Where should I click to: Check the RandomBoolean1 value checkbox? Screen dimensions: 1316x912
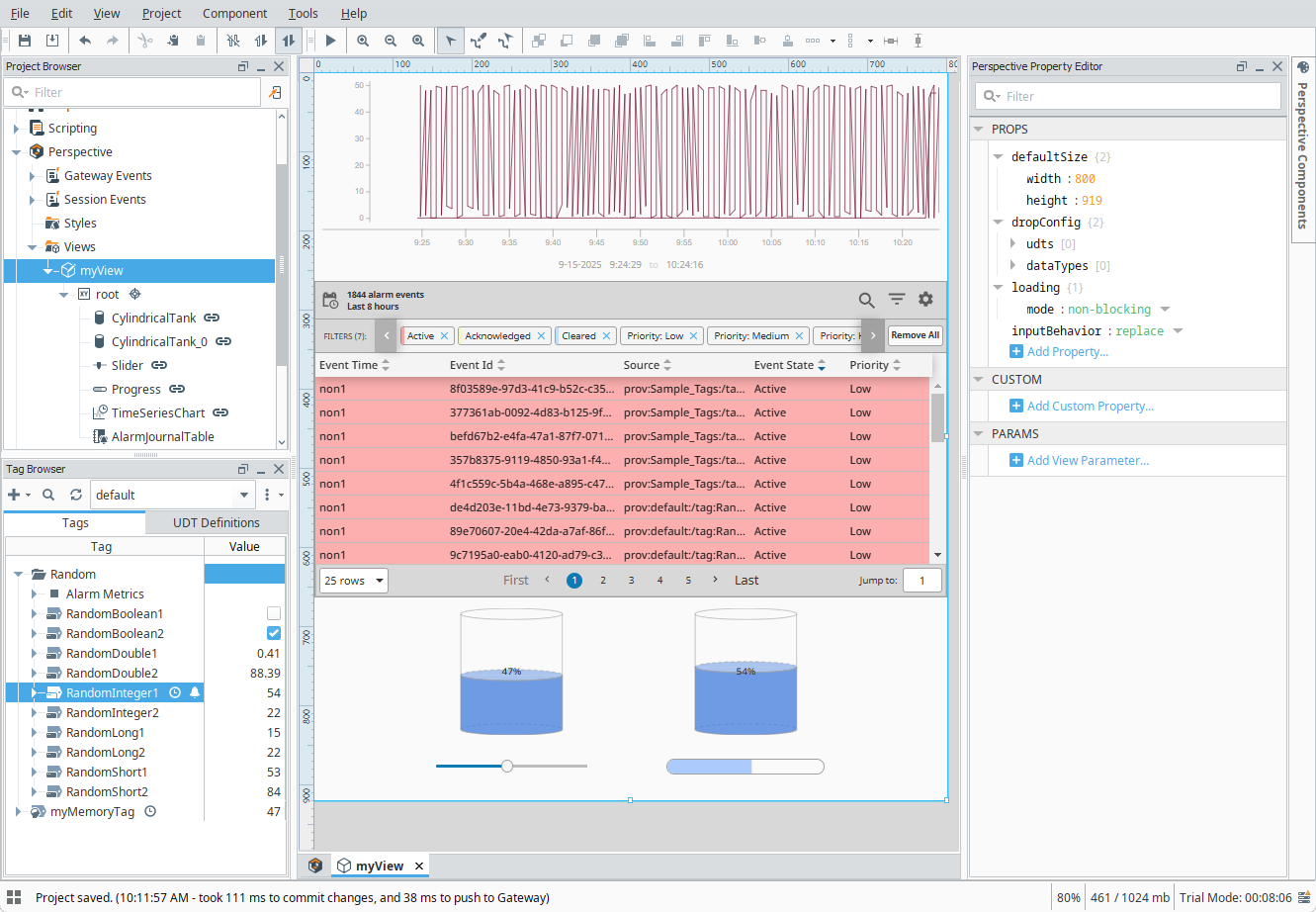(274, 613)
